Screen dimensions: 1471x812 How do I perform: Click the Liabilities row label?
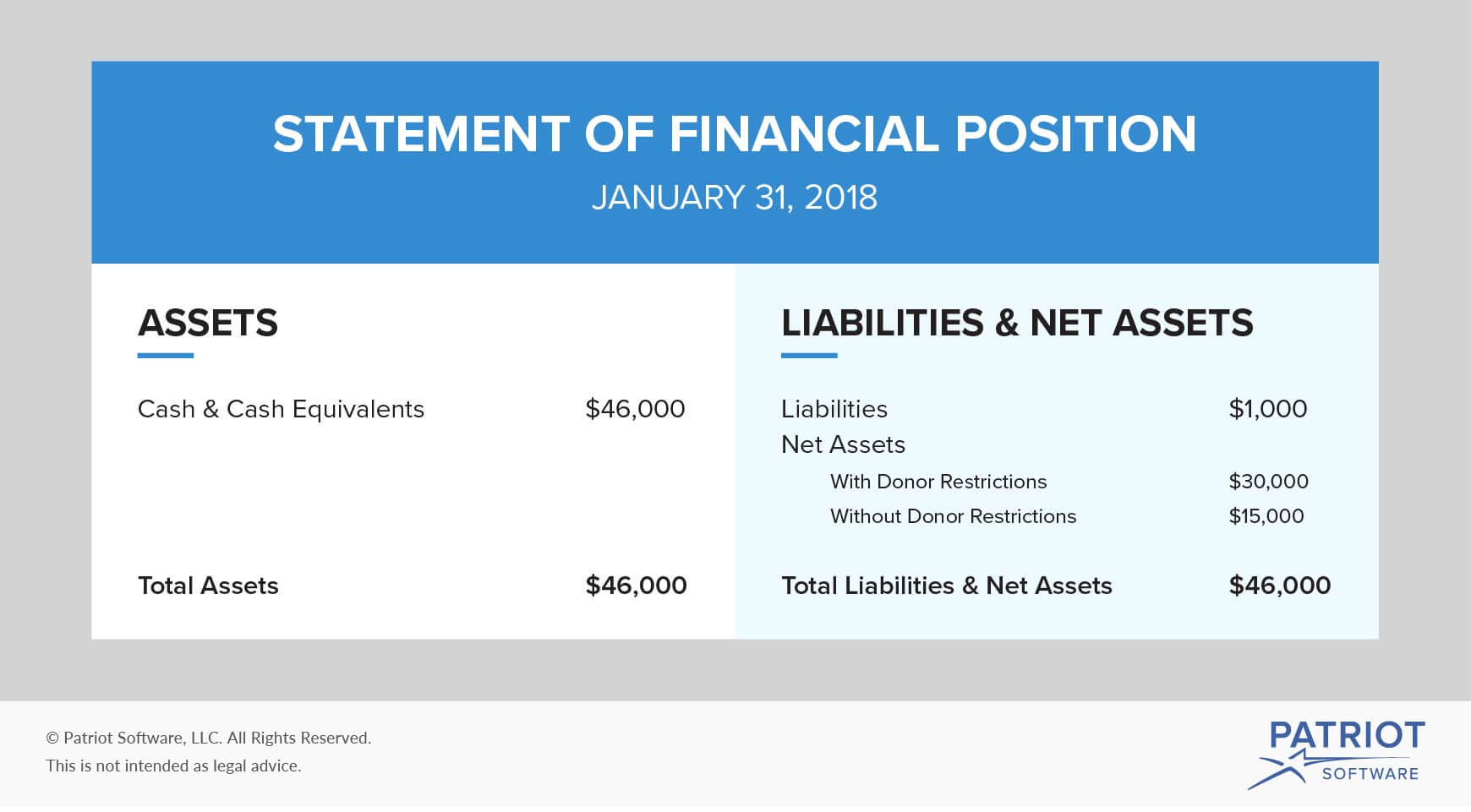coord(834,409)
